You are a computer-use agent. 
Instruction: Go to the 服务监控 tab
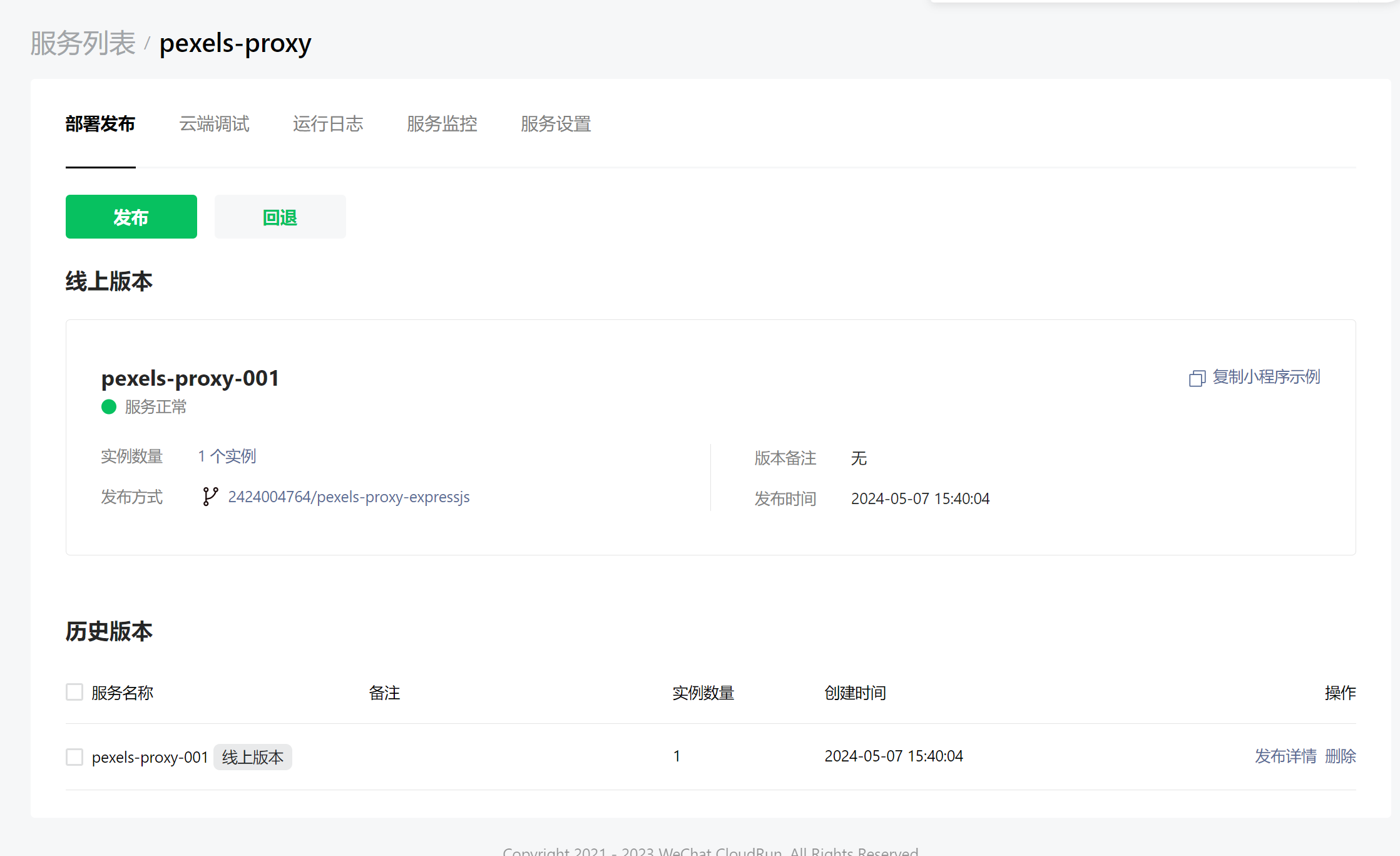pyautogui.click(x=442, y=124)
